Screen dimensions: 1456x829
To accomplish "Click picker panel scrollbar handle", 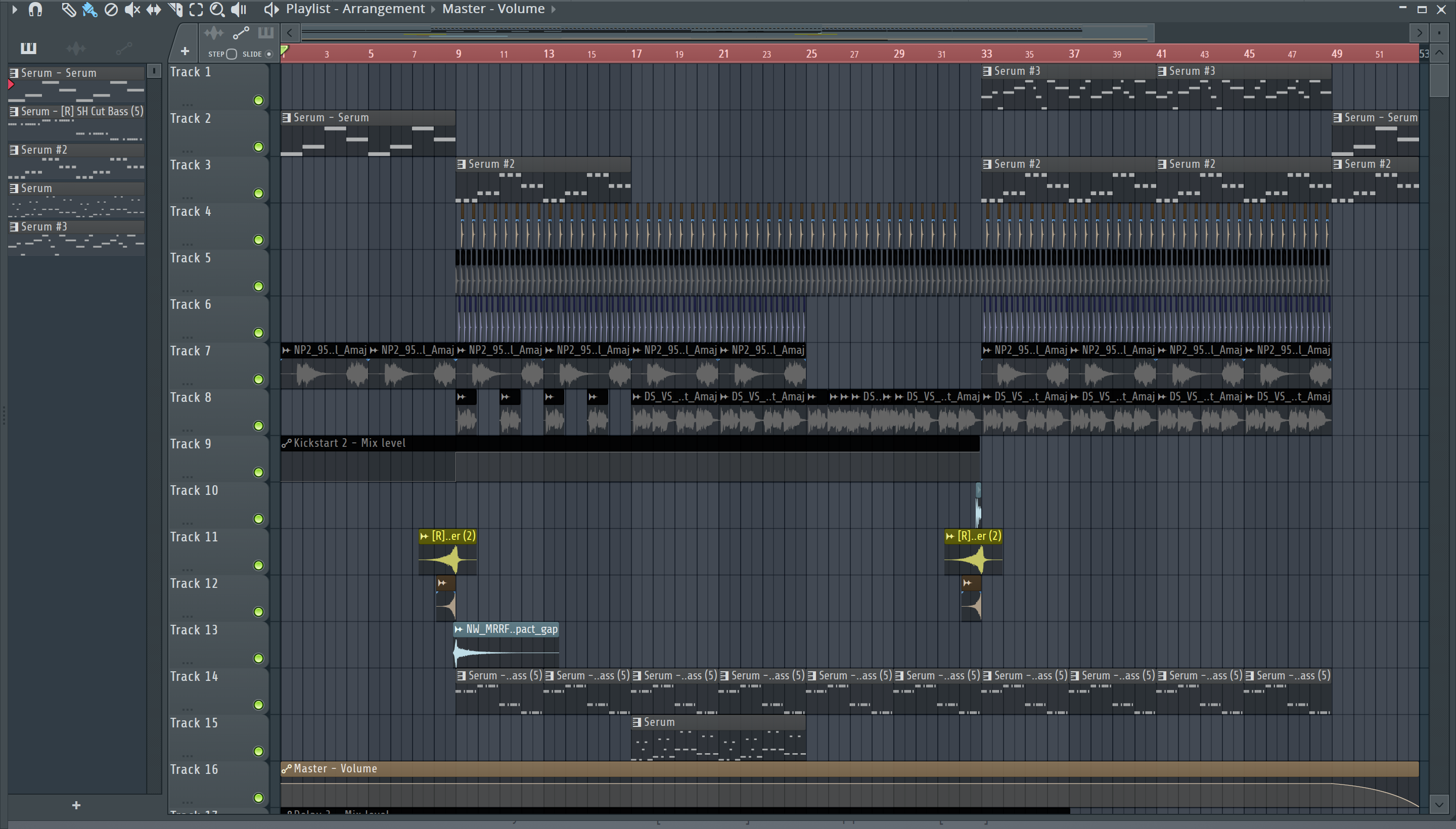I will (x=154, y=71).
